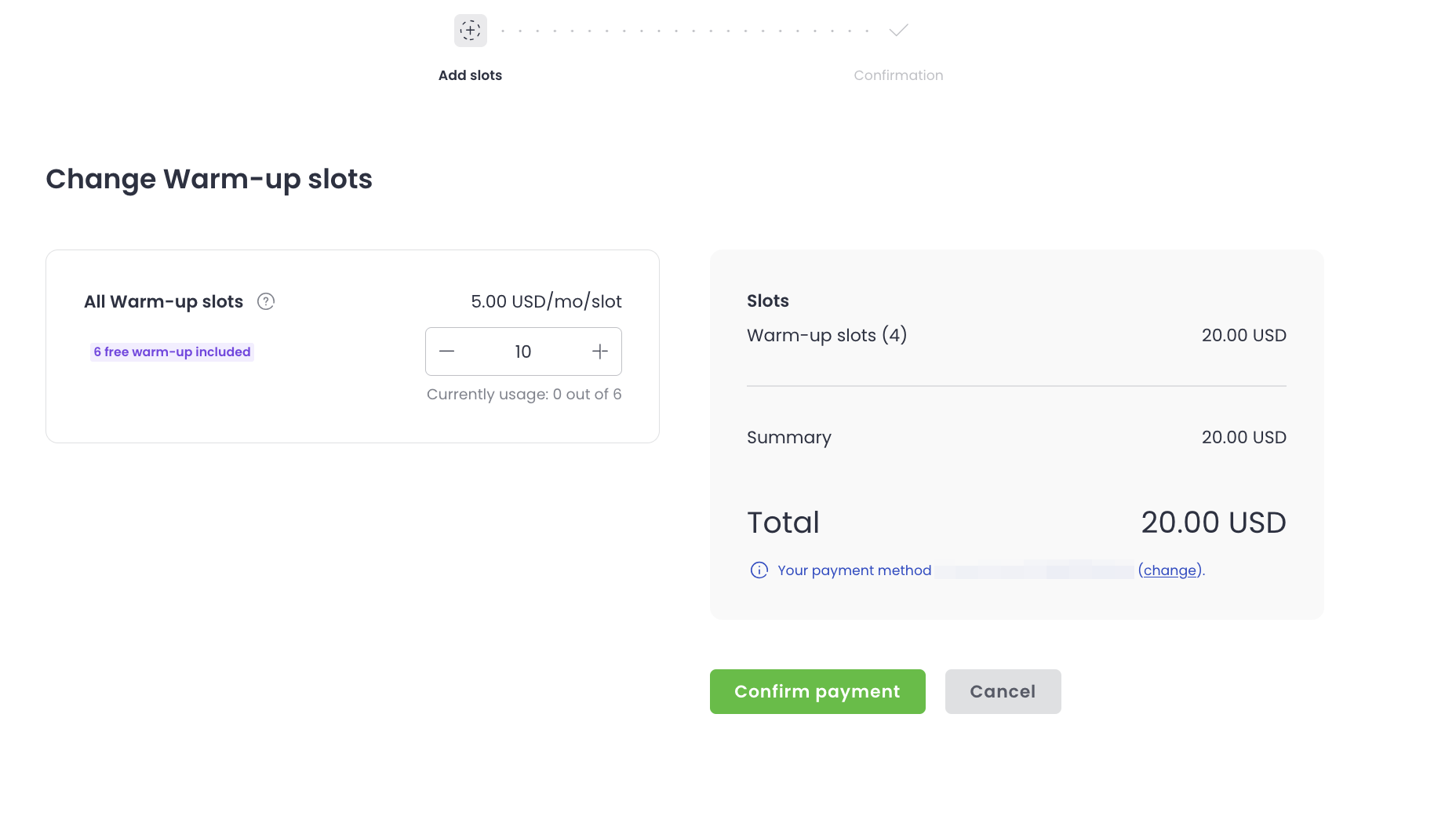Click the Currently usage 0 out of 6 text
The height and width of the screenshot is (816, 1456).
tap(524, 394)
